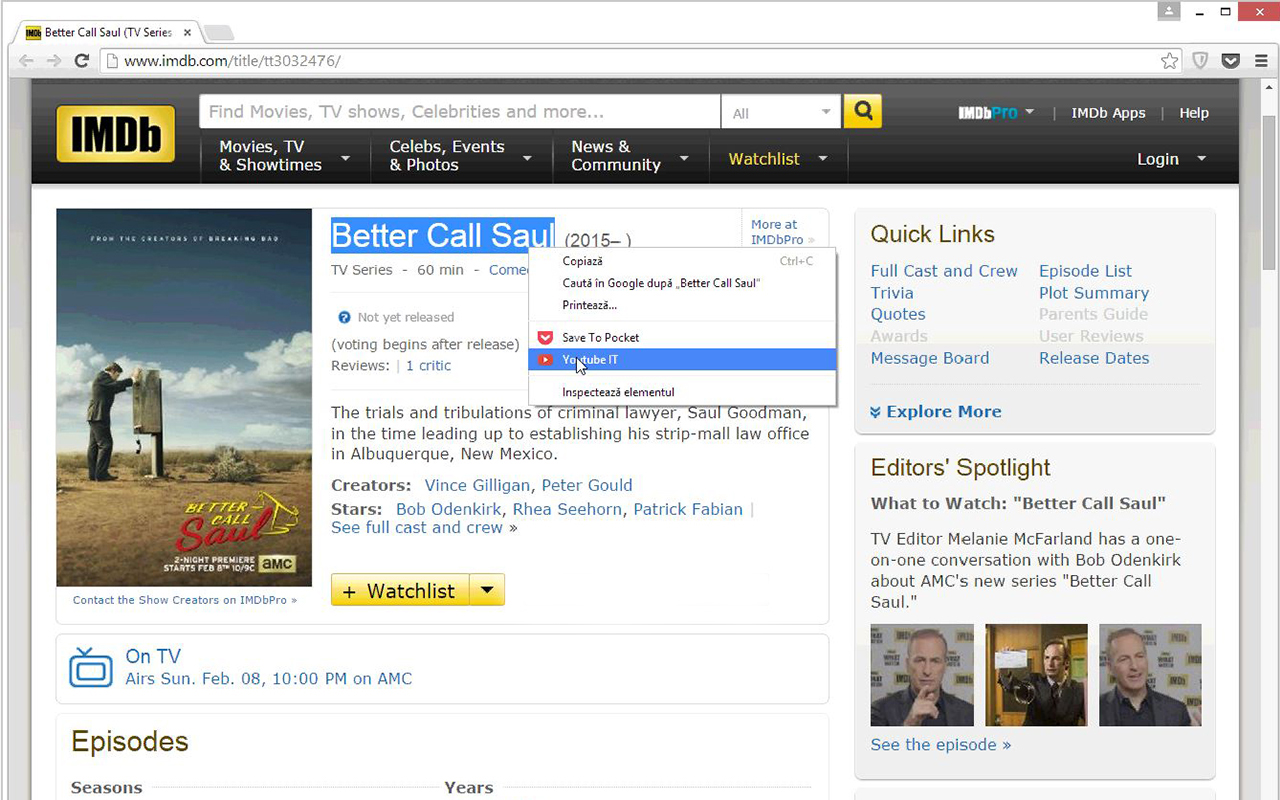Focus the Find Movies, TV shows search field
This screenshot has height=800, width=1280.
tap(460, 112)
